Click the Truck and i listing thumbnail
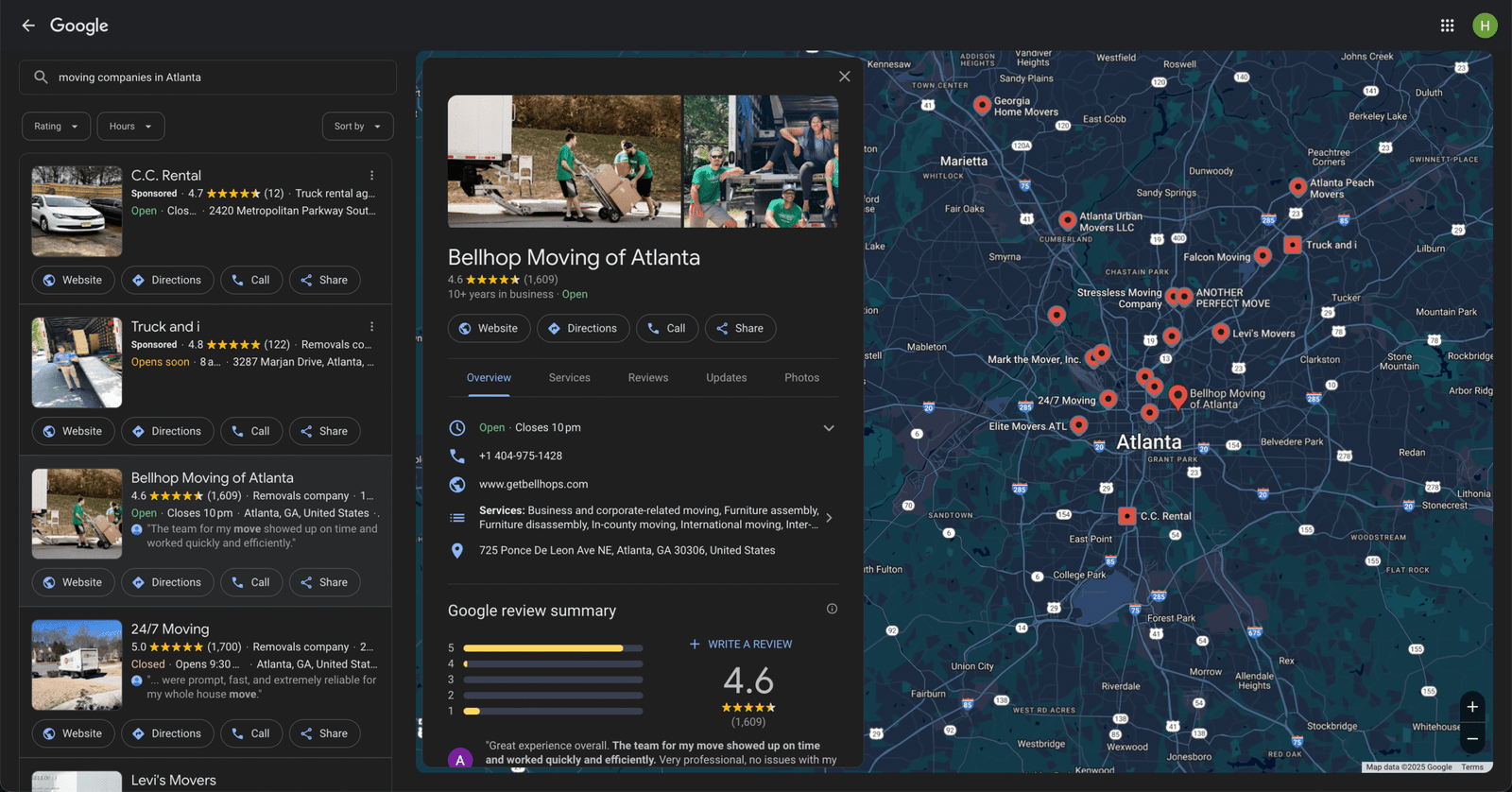Image resolution: width=1512 pixels, height=792 pixels. (77, 363)
